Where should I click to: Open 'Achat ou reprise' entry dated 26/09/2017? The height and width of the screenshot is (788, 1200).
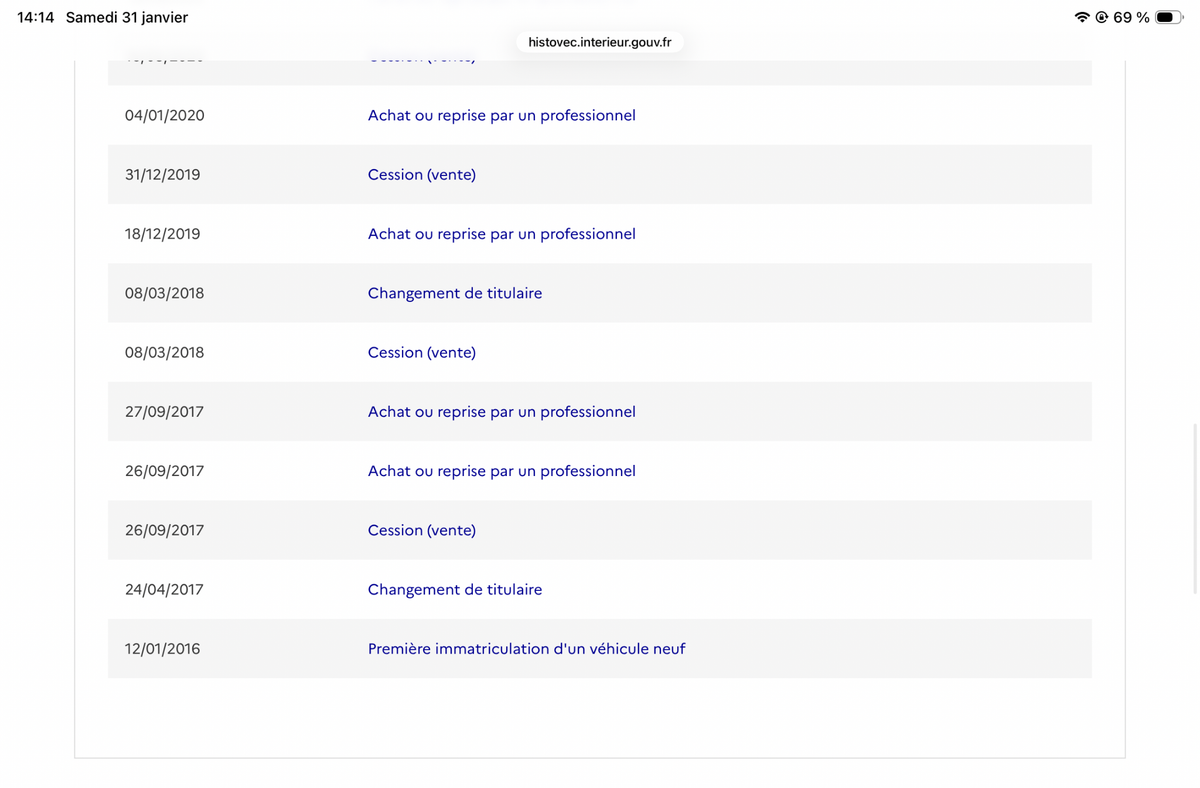pos(502,471)
